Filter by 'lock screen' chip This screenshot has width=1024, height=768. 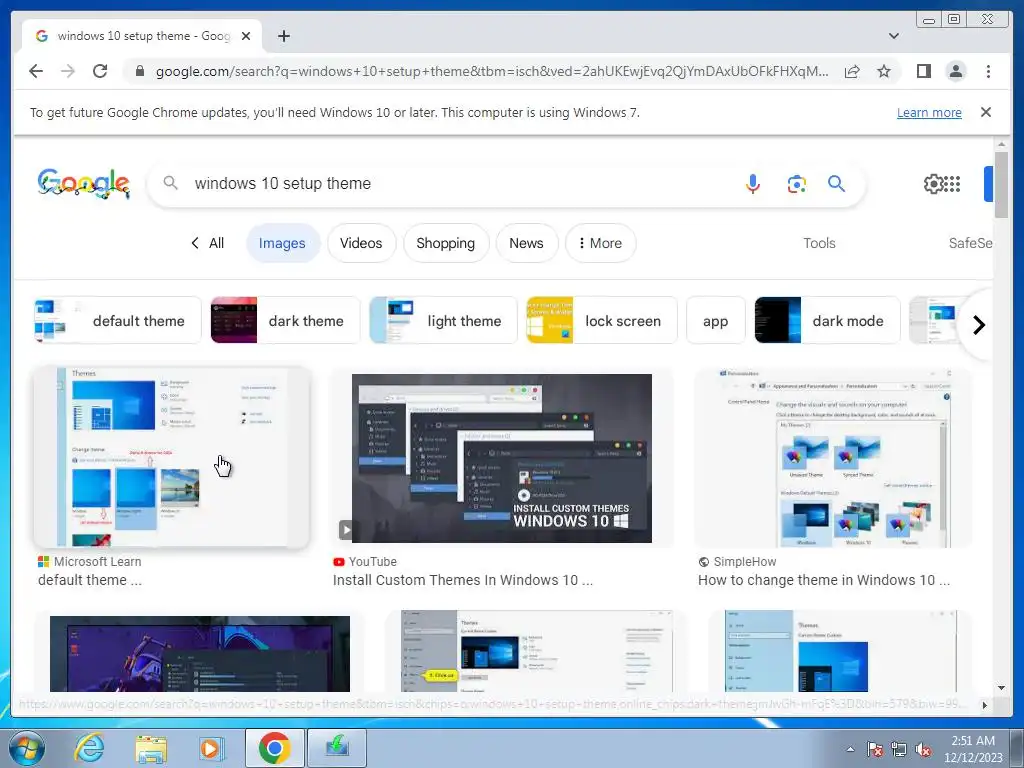point(602,320)
